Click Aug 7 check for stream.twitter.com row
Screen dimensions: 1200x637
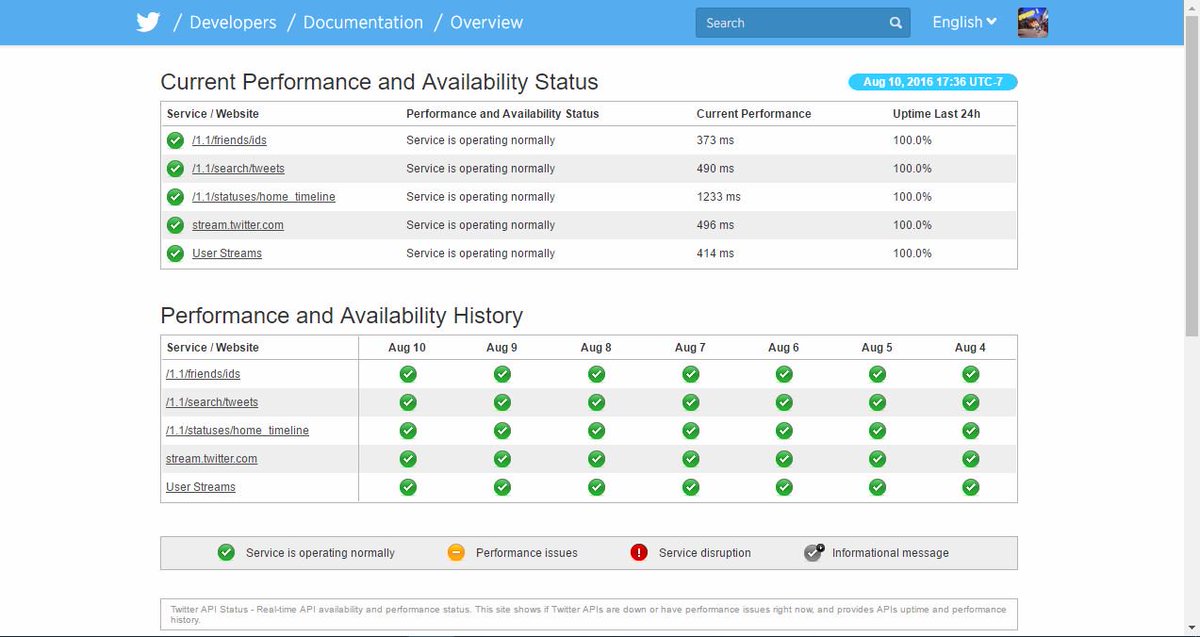(x=690, y=459)
